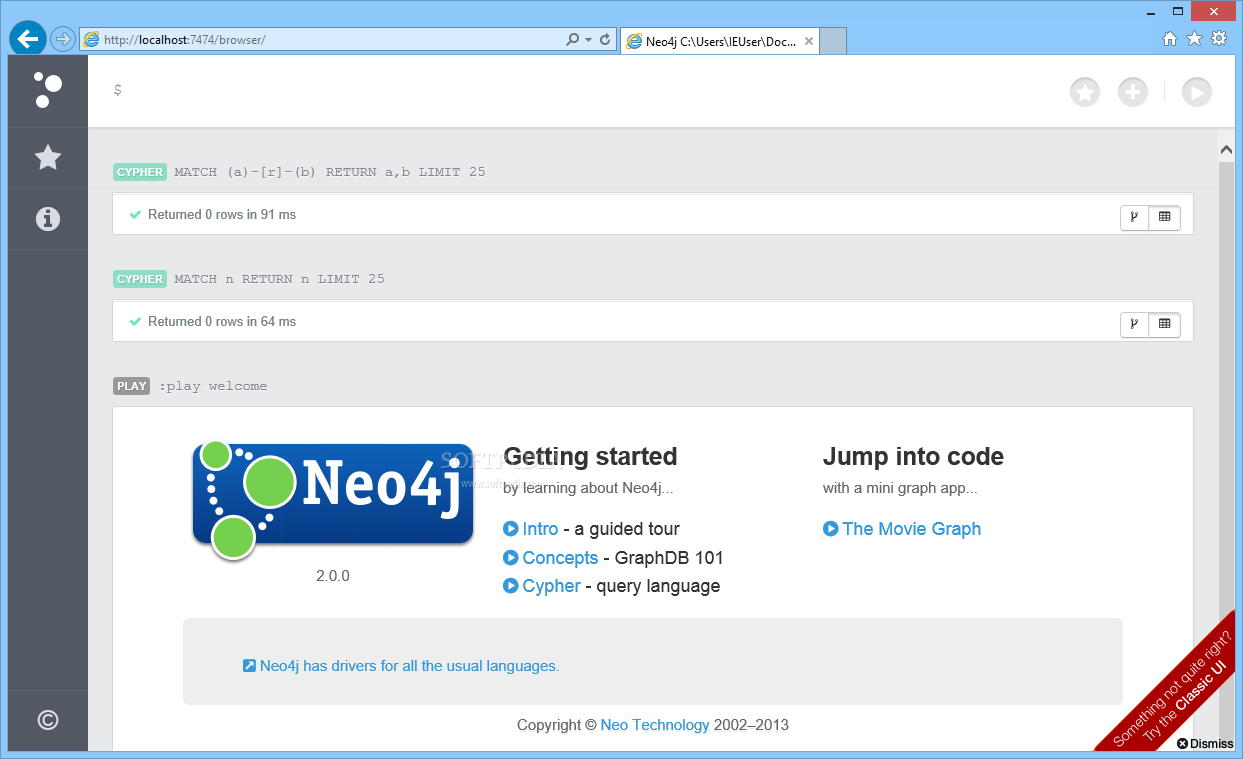Click the large Neo4j logo image
The height and width of the screenshot is (759, 1243).
click(x=332, y=499)
